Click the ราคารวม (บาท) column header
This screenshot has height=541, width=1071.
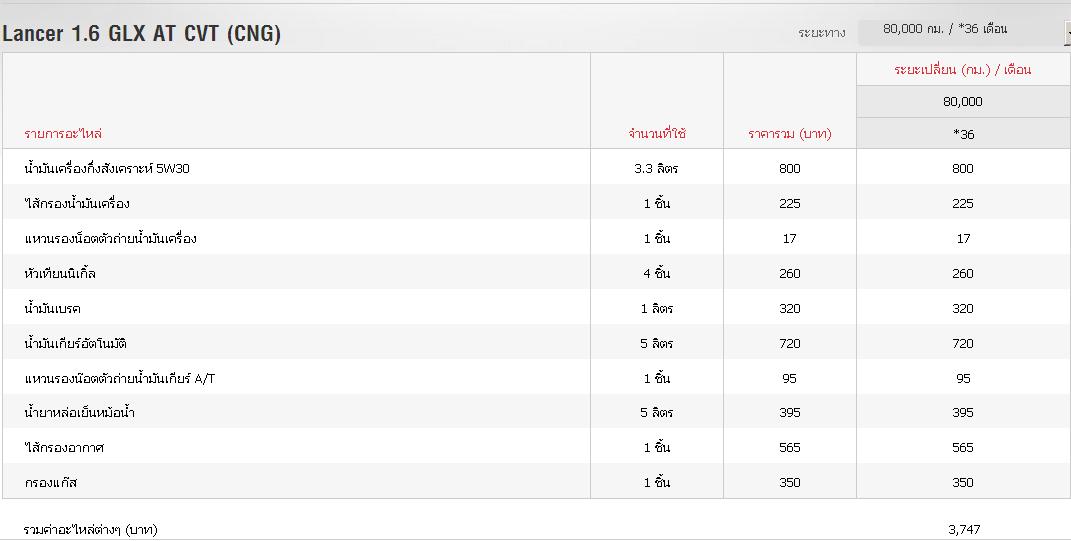point(789,133)
